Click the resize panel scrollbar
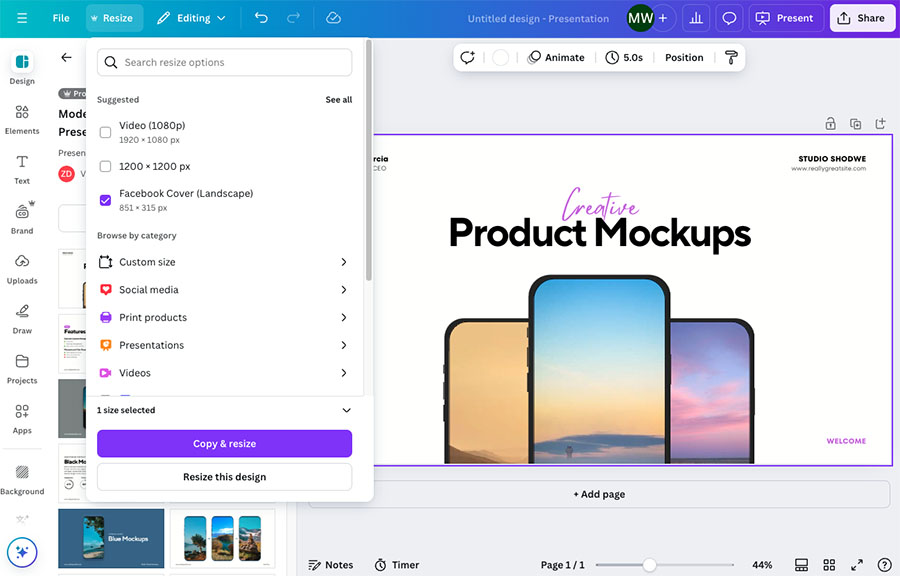 [x=368, y=161]
